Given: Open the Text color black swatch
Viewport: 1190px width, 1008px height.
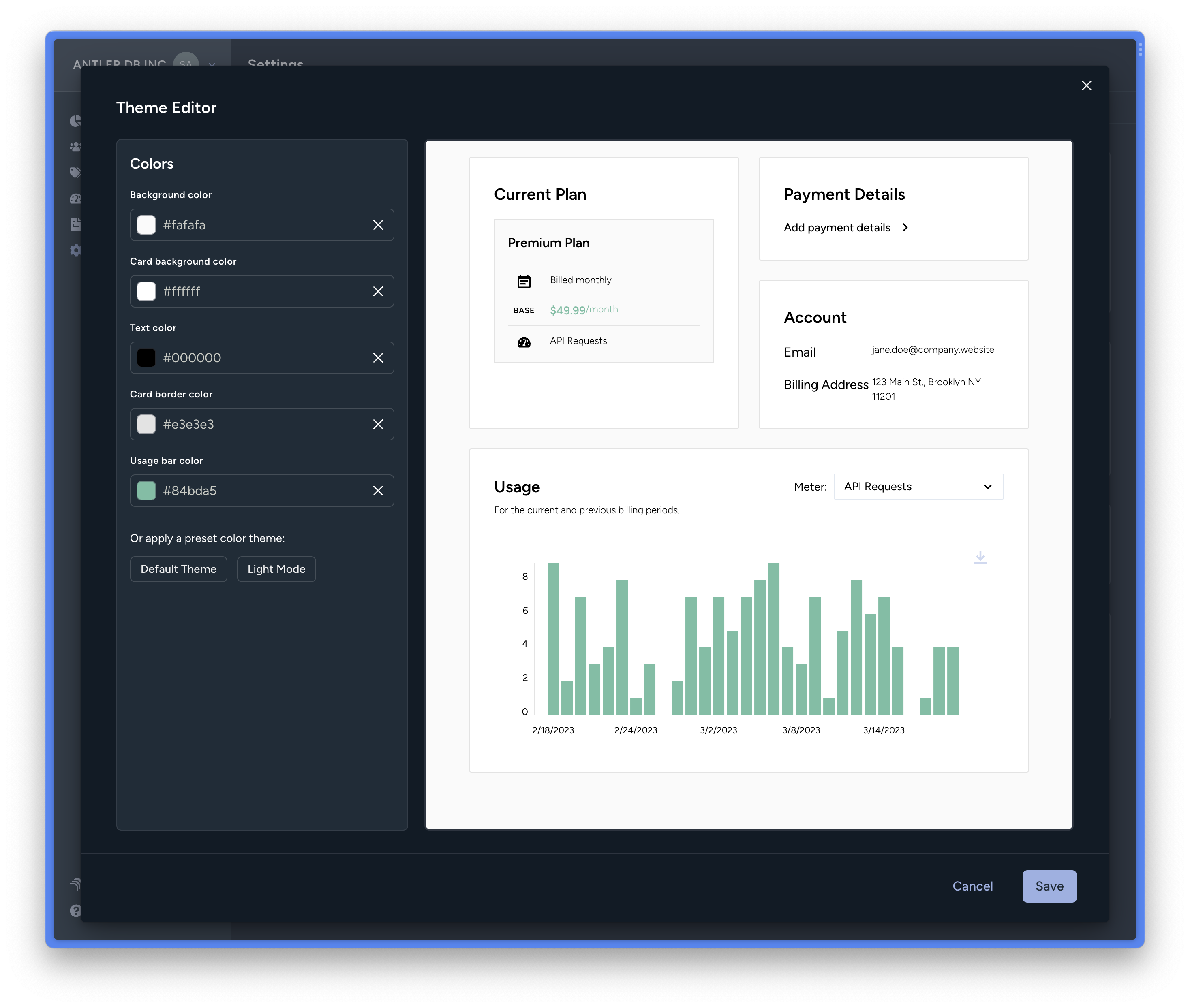Looking at the screenshot, I should [146, 358].
